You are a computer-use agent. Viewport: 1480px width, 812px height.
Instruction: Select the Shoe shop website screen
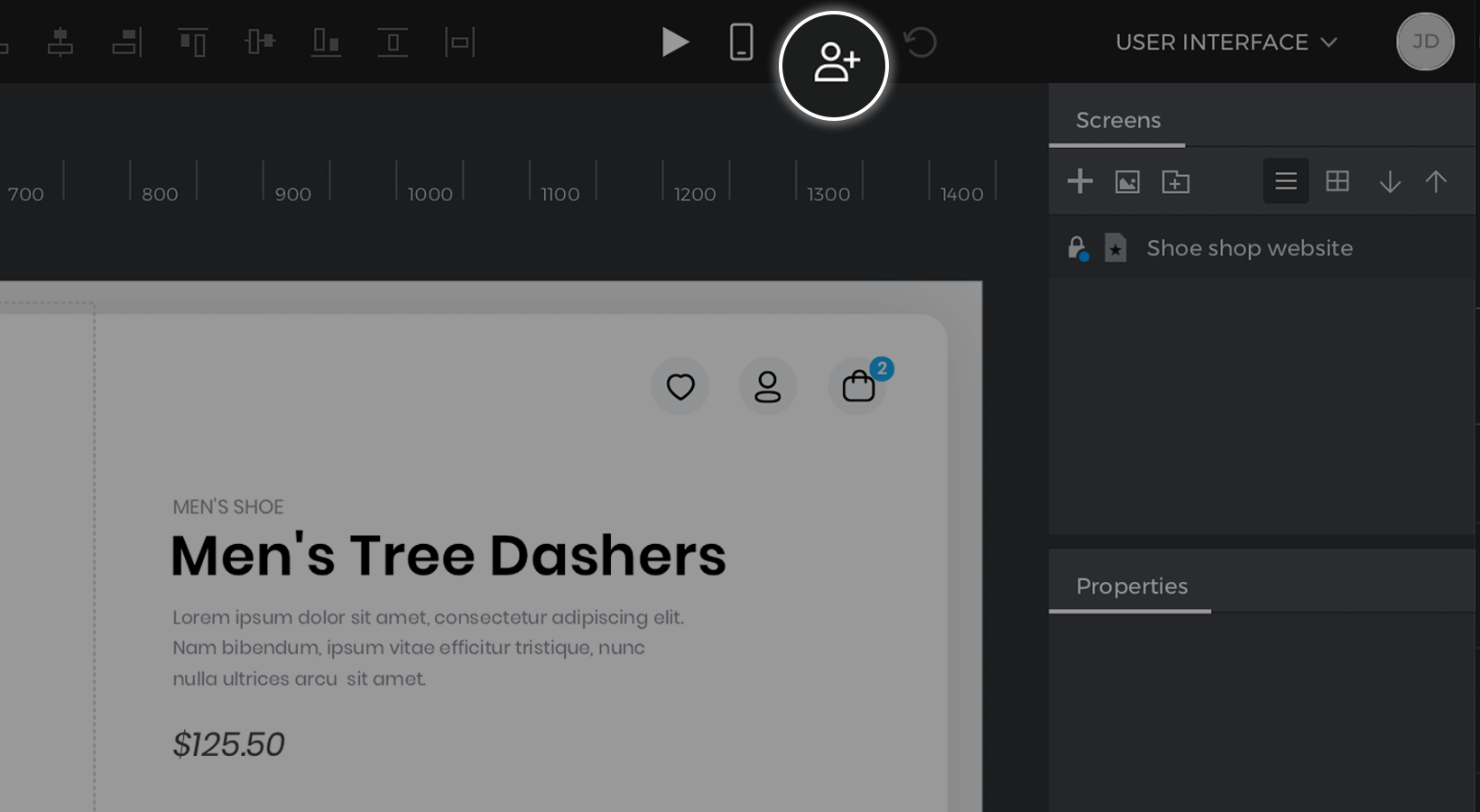pyautogui.click(x=1262, y=248)
